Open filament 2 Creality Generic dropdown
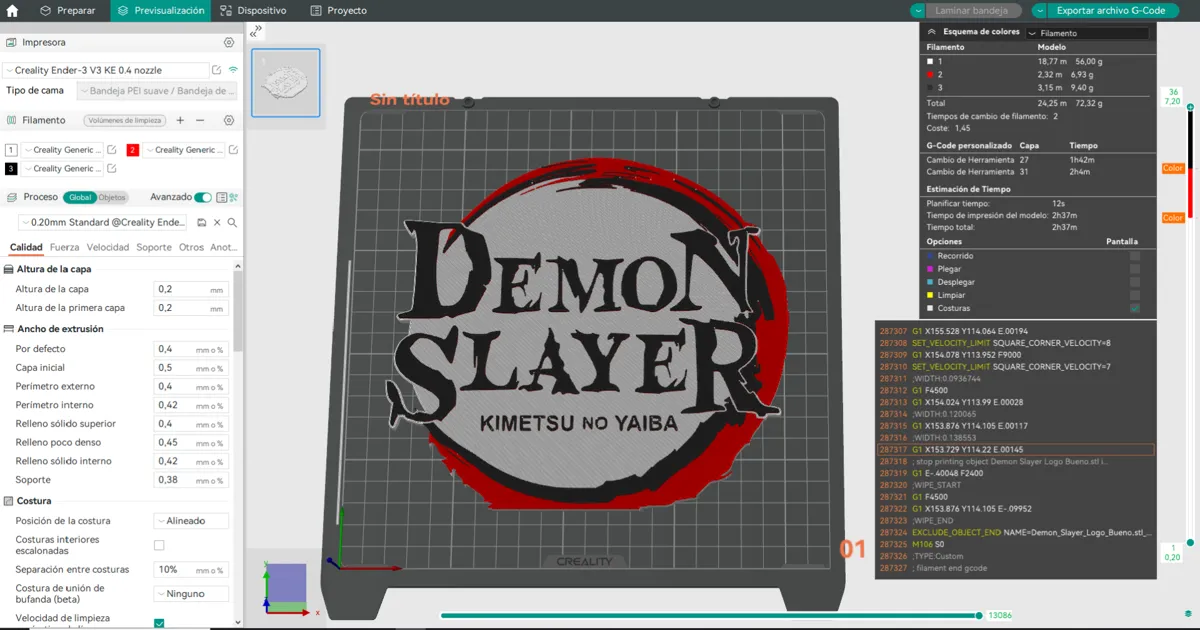 tap(183, 150)
